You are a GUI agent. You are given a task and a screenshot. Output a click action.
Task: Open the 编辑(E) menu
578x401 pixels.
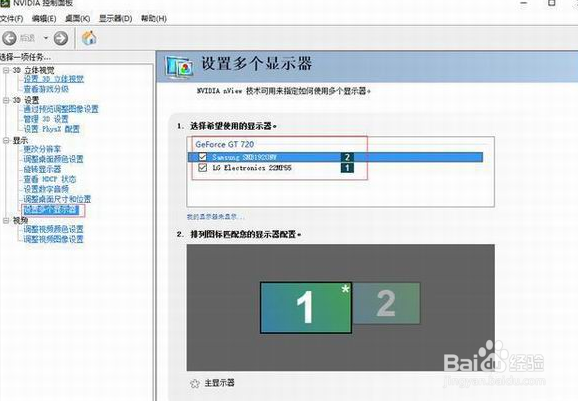(x=44, y=18)
